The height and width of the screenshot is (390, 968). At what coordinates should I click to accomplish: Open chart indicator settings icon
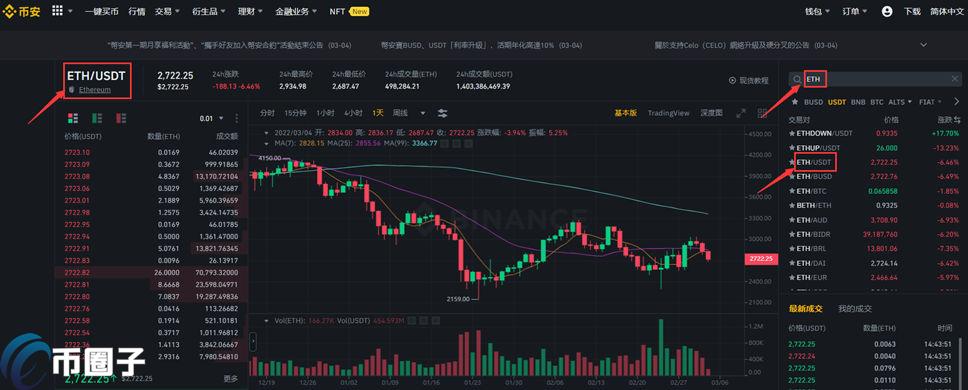tap(443, 113)
